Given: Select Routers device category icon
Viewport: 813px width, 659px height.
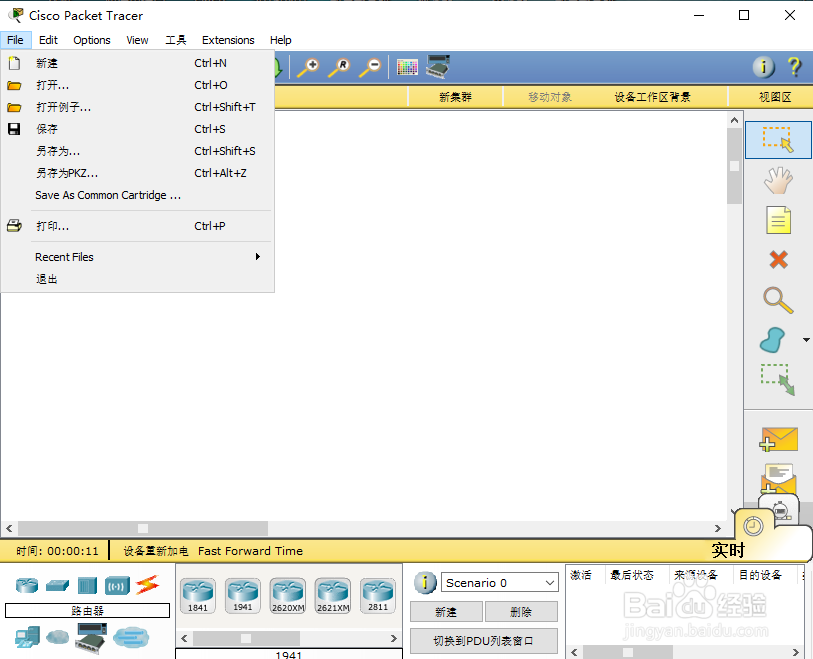Looking at the screenshot, I should (27, 585).
